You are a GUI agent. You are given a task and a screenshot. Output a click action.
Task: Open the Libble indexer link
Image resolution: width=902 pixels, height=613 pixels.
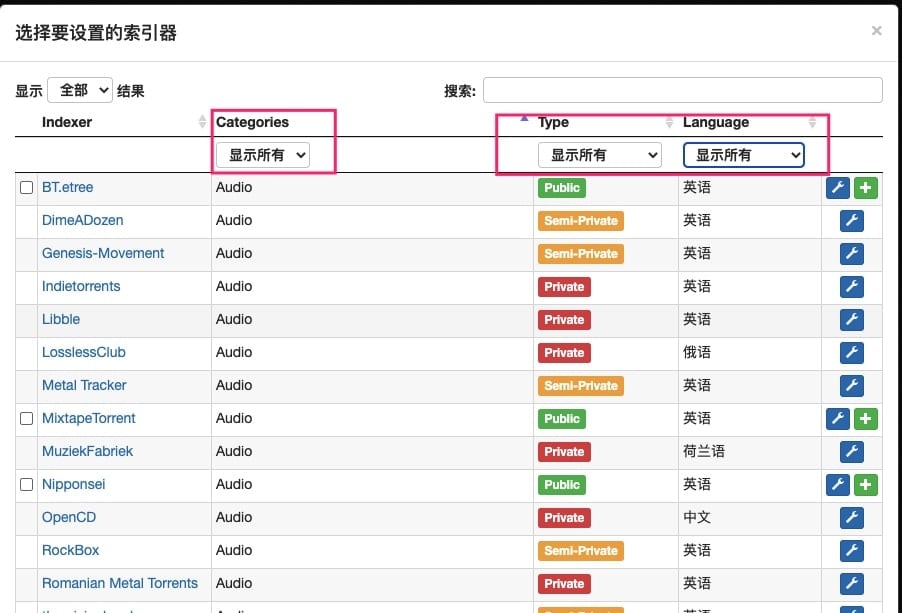pos(61,319)
